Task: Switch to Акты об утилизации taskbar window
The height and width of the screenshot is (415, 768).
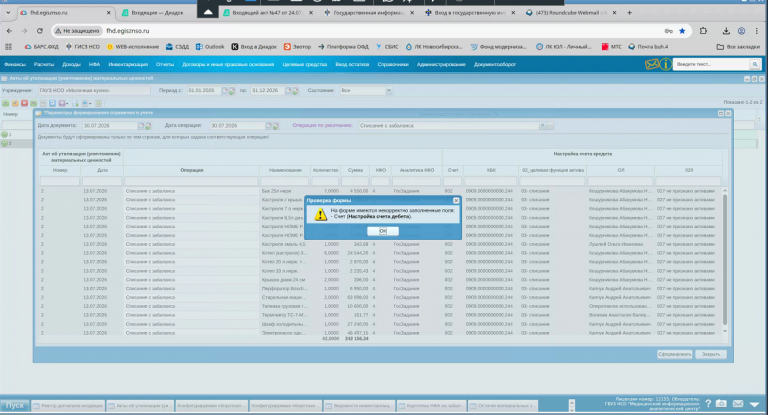Action: click(x=140, y=406)
